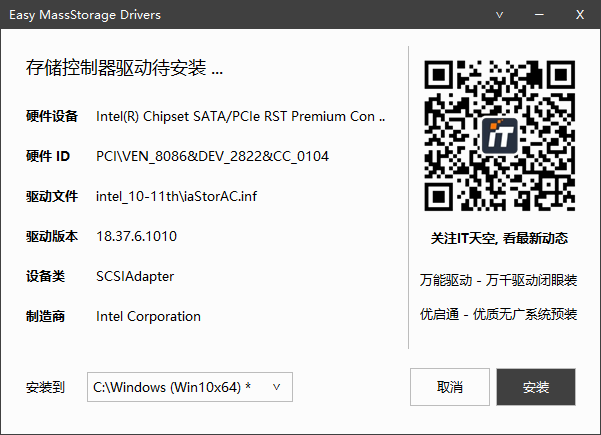This screenshot has width=601, height=435.
Task: Click the Easy MassStorage Drivers window title
Action: pos(84,15)
